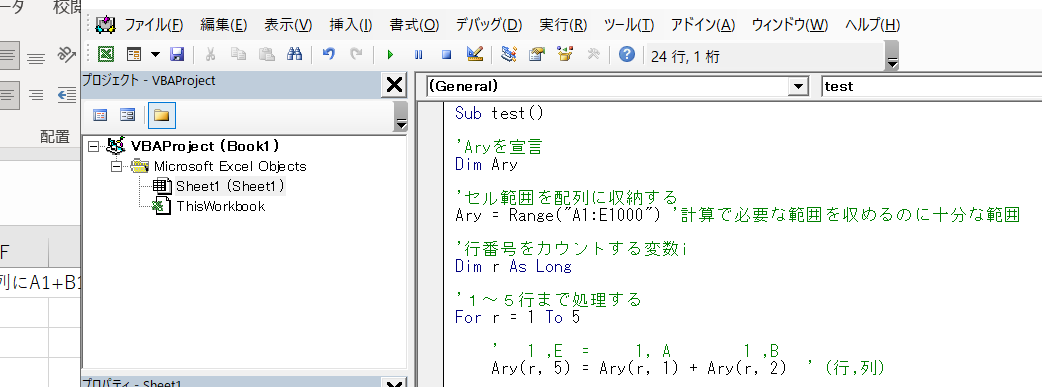Click the orientation icon in Excel's ribbon
The width and height of the screenshot is (1042, 387).
tap(67, 55)
